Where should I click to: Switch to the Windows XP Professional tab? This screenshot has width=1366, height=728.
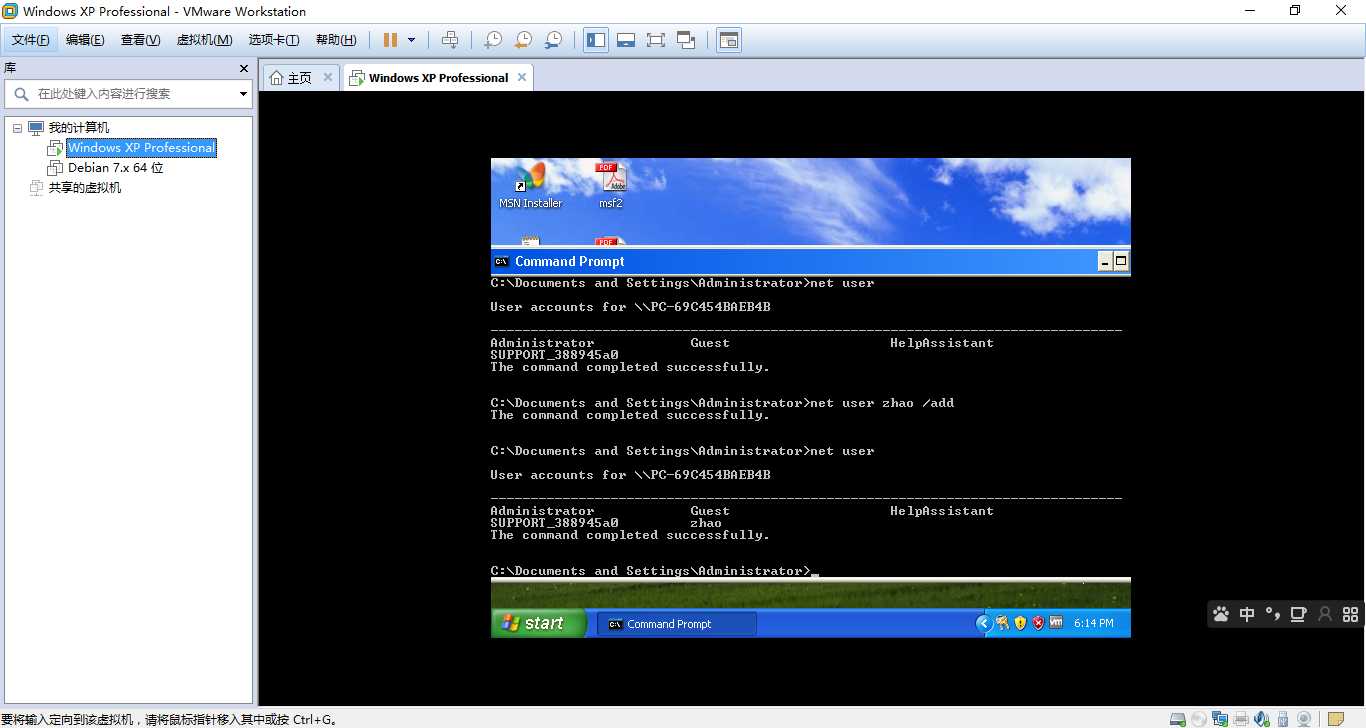coord(438,78)
